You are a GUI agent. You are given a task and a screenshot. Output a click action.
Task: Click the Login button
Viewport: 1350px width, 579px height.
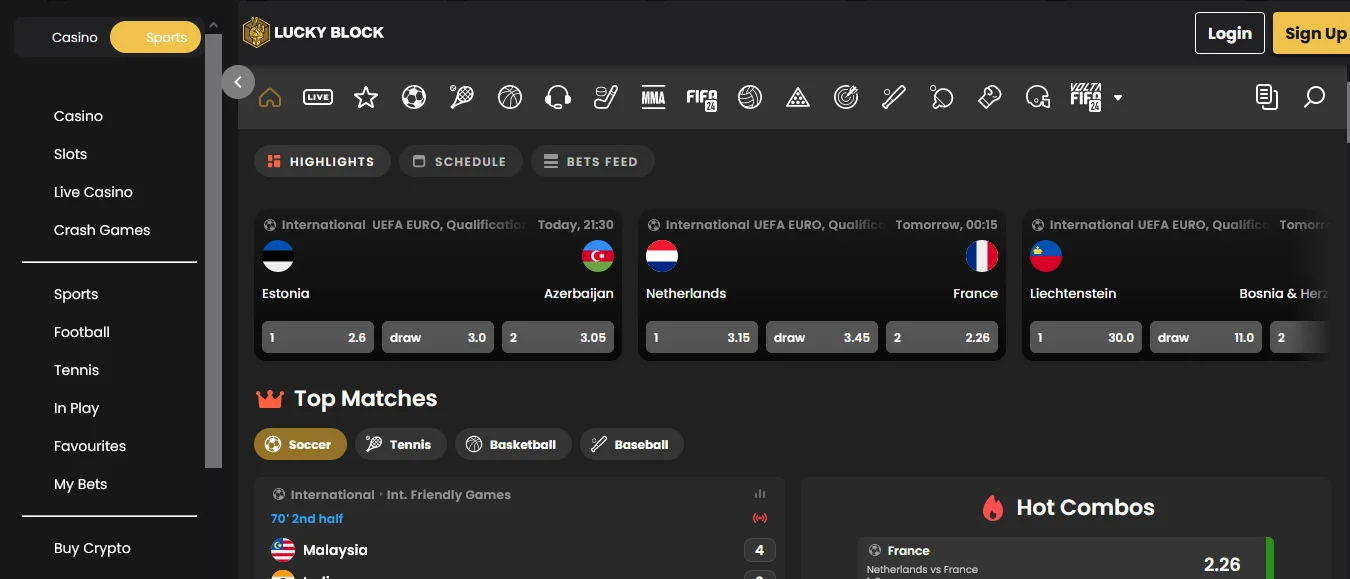coord(1230,33)
